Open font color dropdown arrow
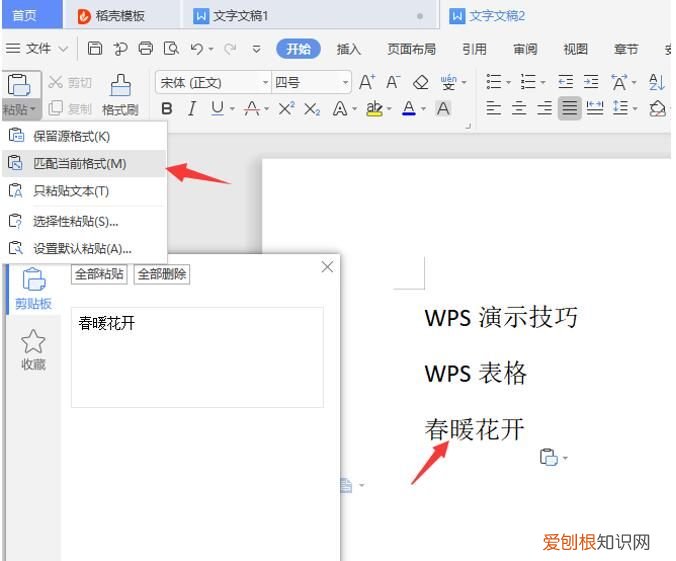This screenshot has height=561, width=676. point(423,109)
